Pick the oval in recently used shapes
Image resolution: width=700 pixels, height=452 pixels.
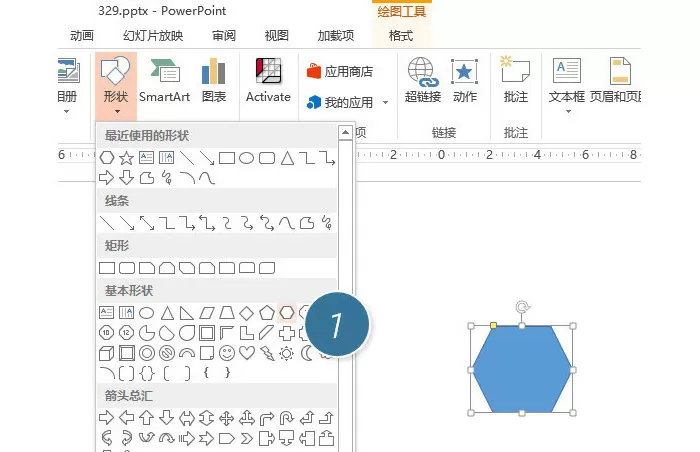246,158
